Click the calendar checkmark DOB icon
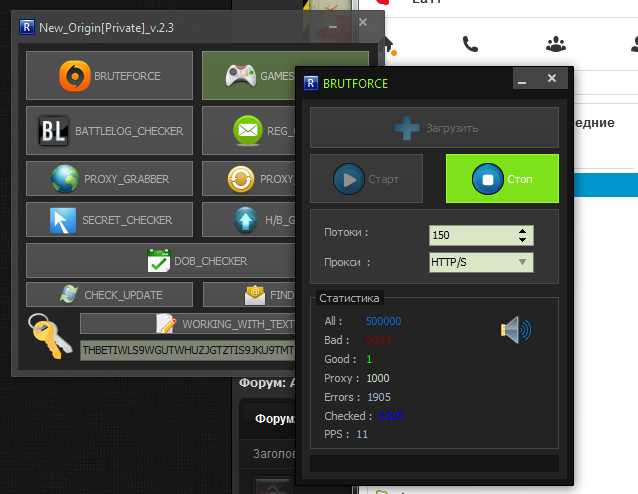 [159, 260]
